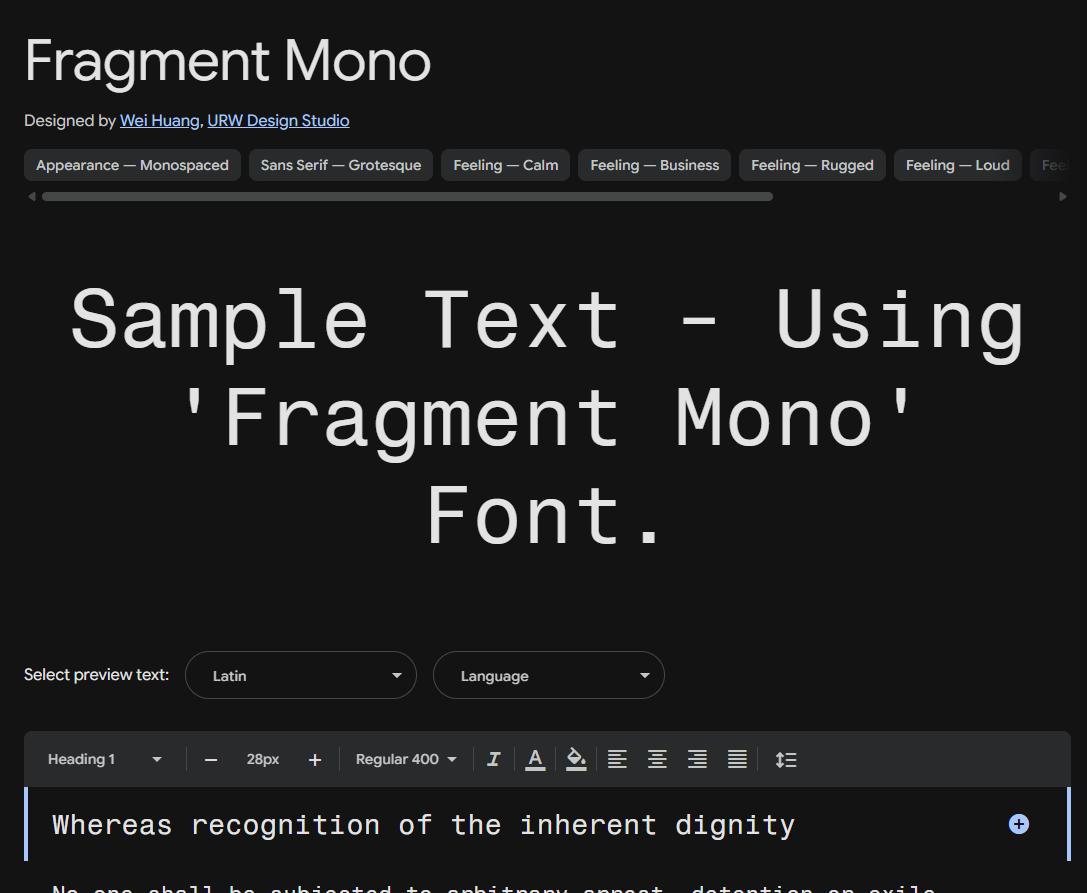Align text right
The height and width of the screenshot is (893, 1087).
697,759
